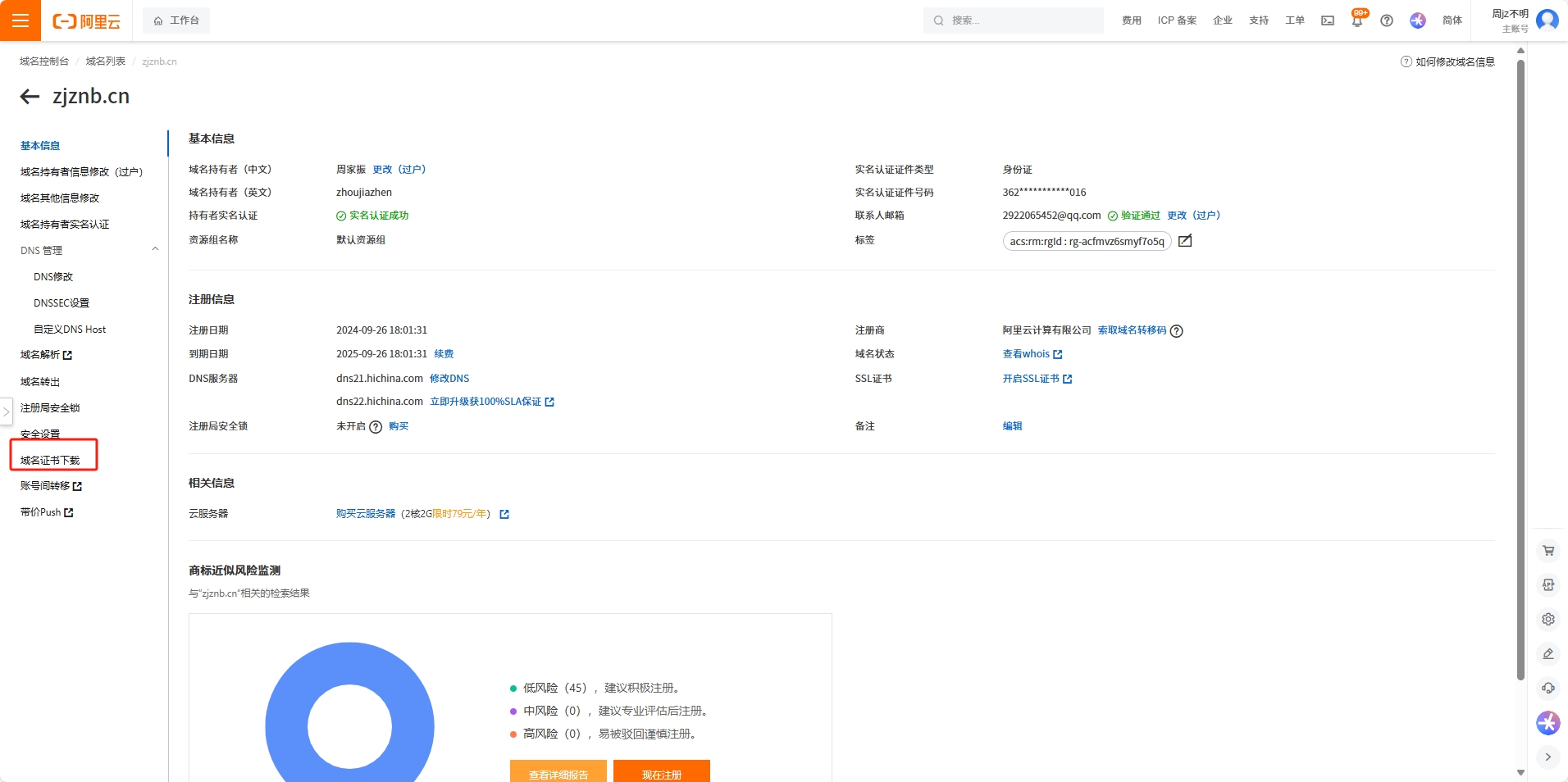Expand the collapsed left side panel

click(7, 411)
